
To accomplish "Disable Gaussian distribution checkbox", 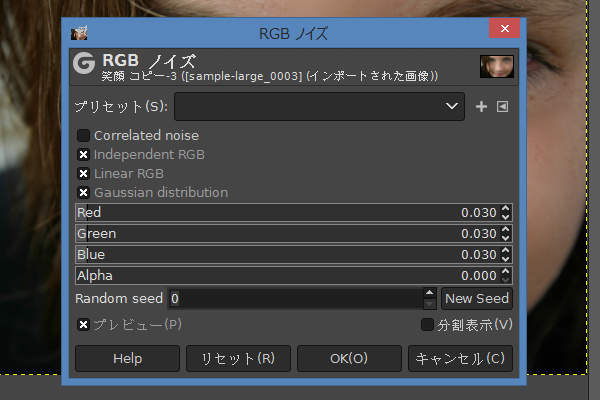I will pyautogui.click(x=83, y=192).
